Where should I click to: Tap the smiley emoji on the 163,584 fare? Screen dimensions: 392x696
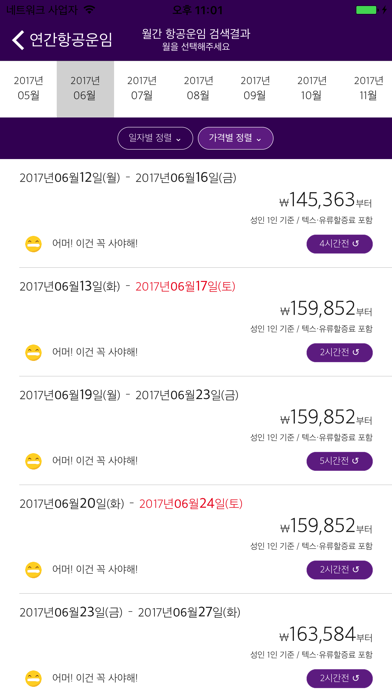[33, 678]
